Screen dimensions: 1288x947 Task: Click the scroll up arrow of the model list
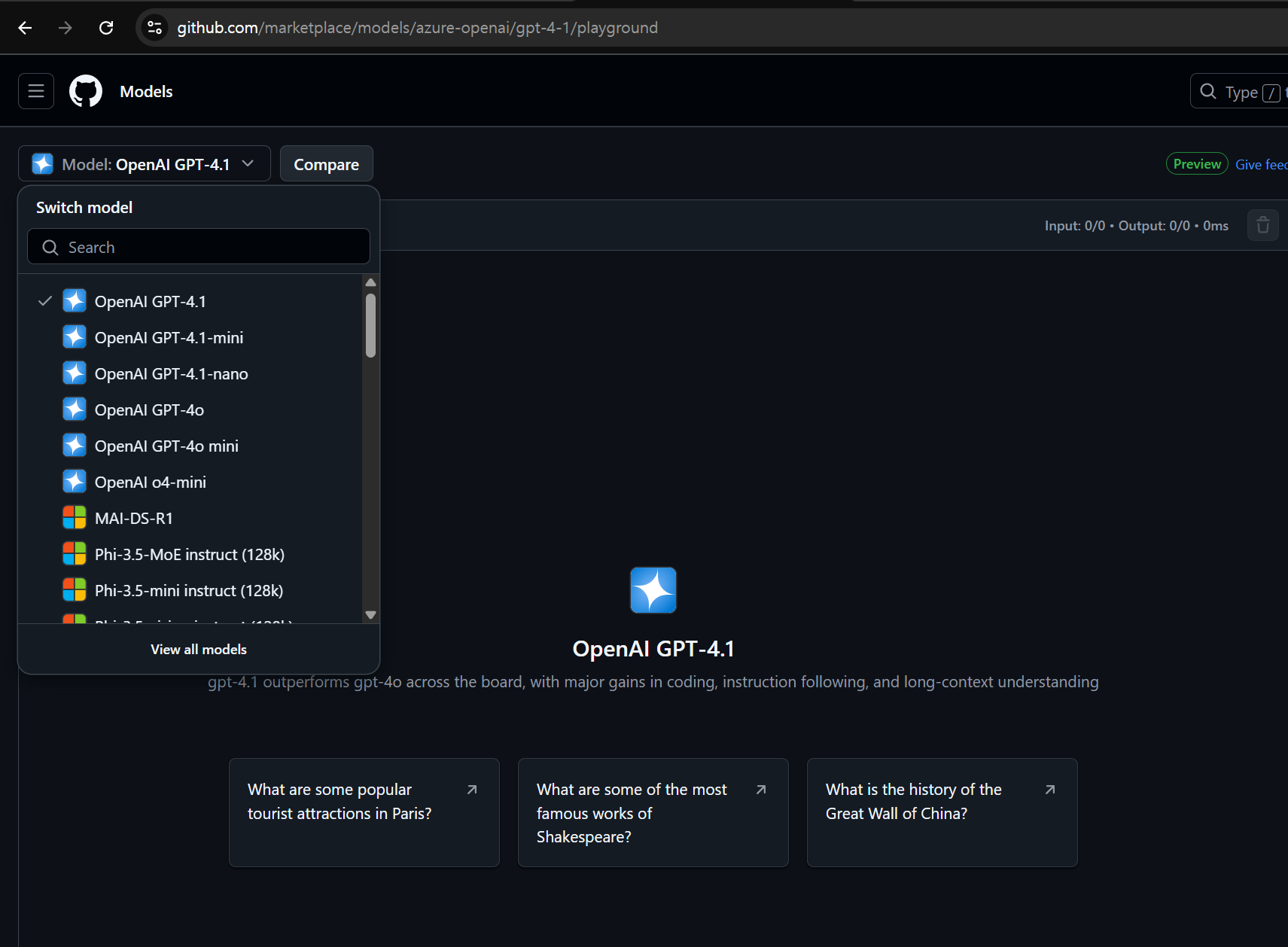click(370, 282)
